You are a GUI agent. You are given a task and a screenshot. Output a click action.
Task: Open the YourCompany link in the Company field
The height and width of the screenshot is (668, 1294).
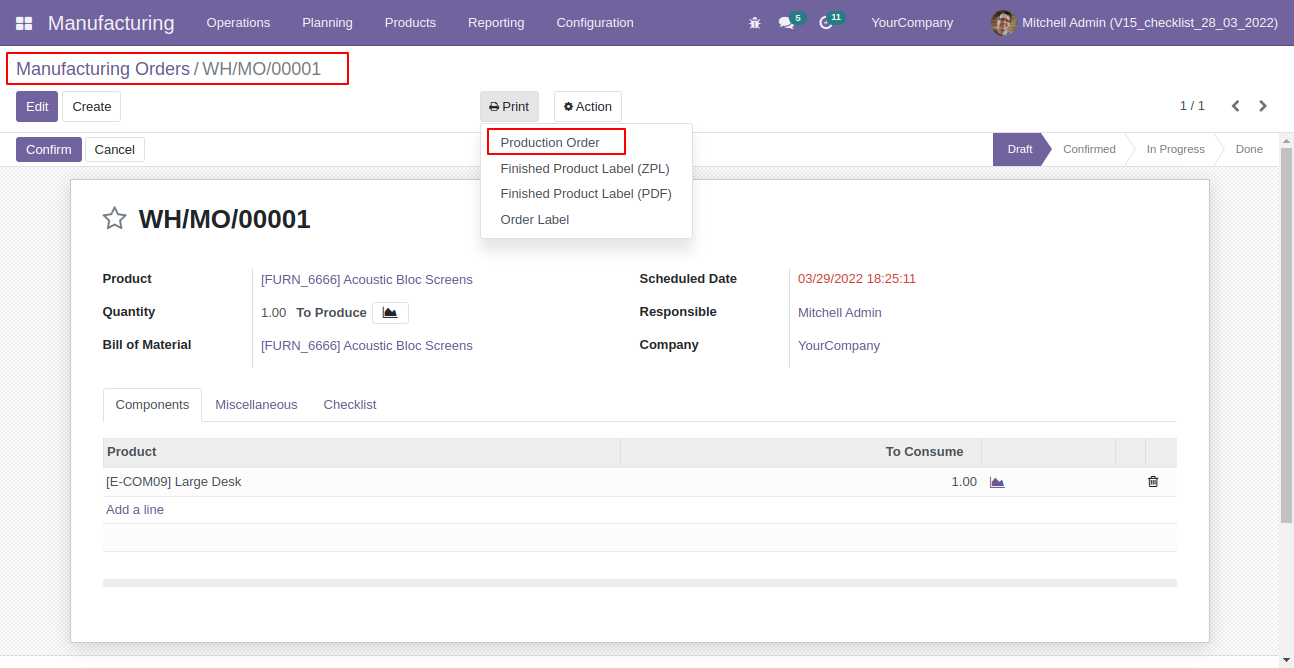point(839,346)
